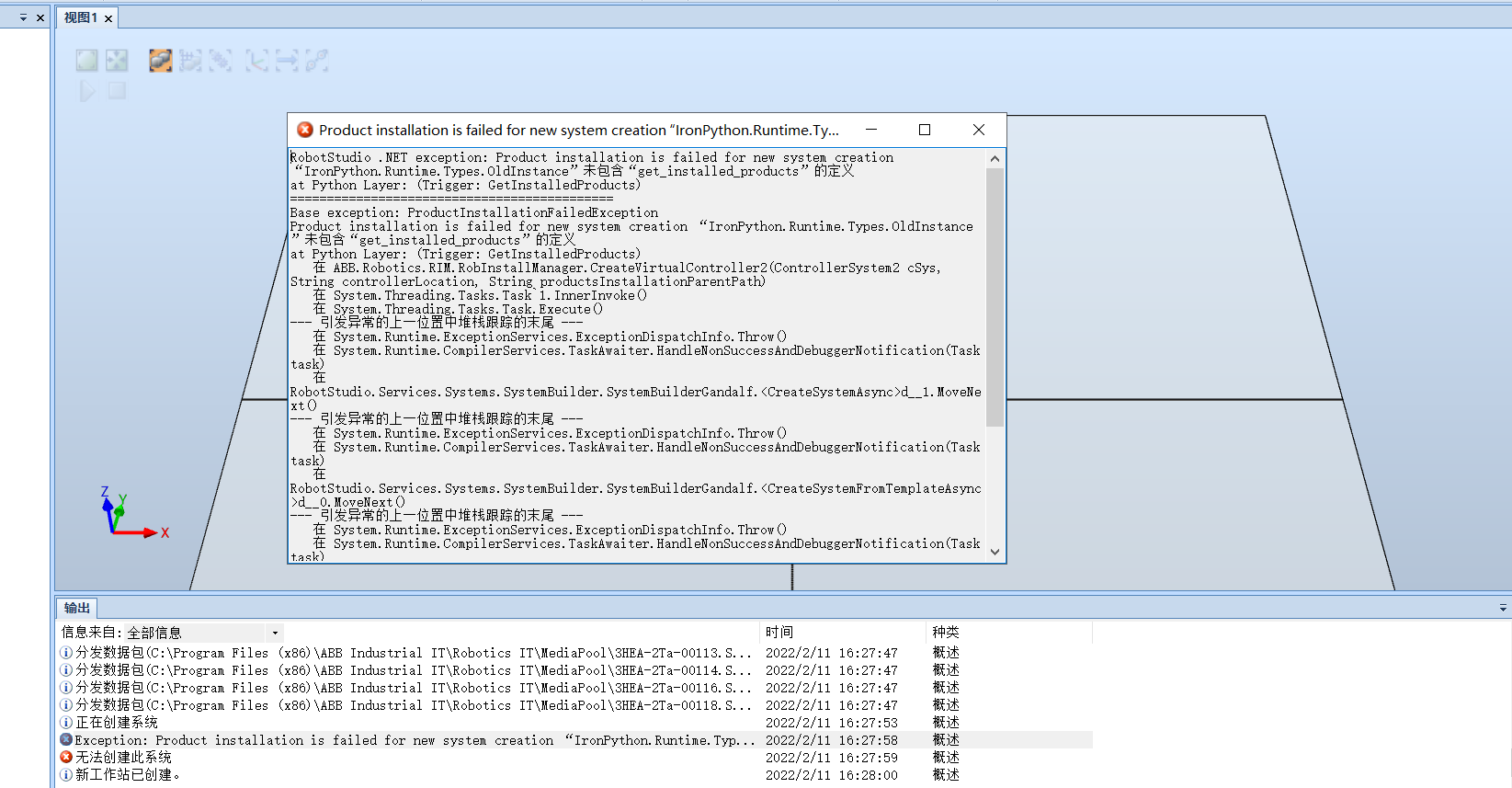The image size is (1512, 788).
Task: Select the Target/point-to-point selection icon
Action: point(317,61)
